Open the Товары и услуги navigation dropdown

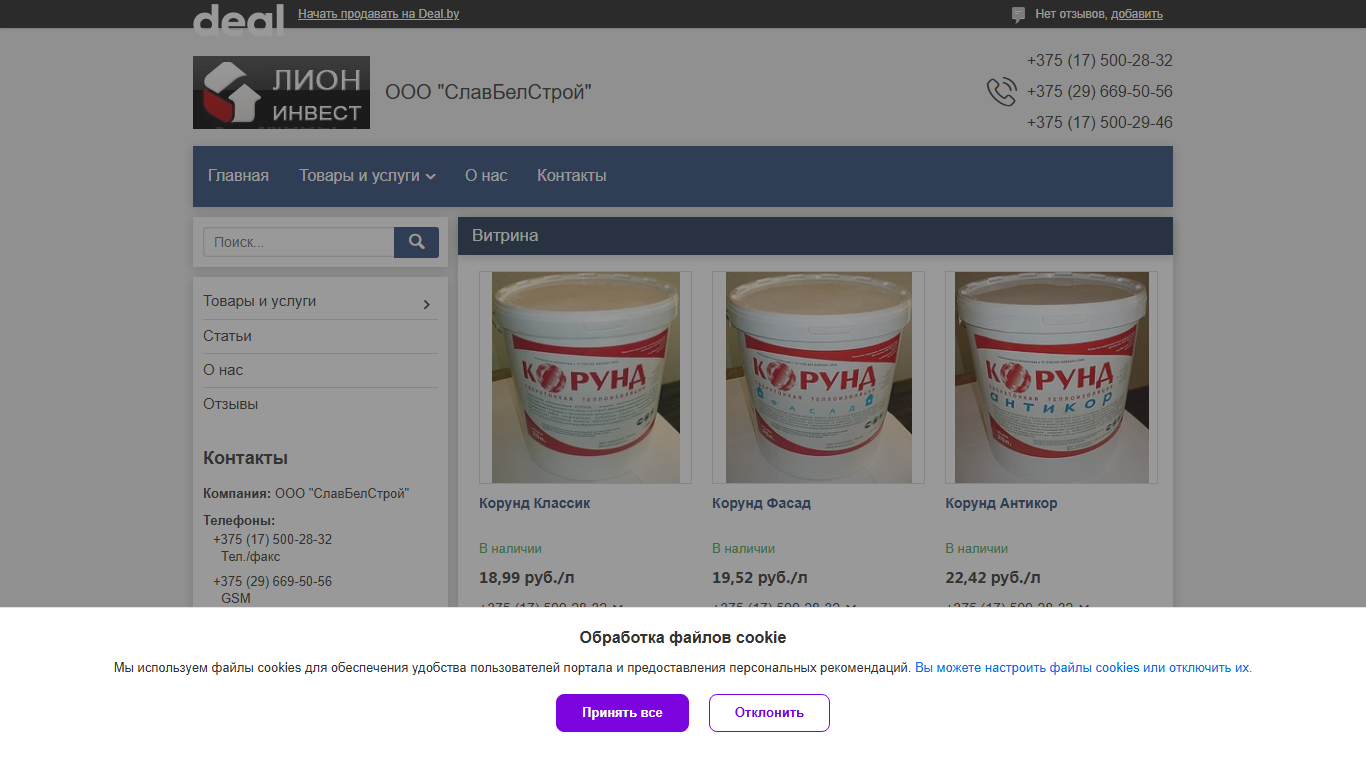coord(367,176)
